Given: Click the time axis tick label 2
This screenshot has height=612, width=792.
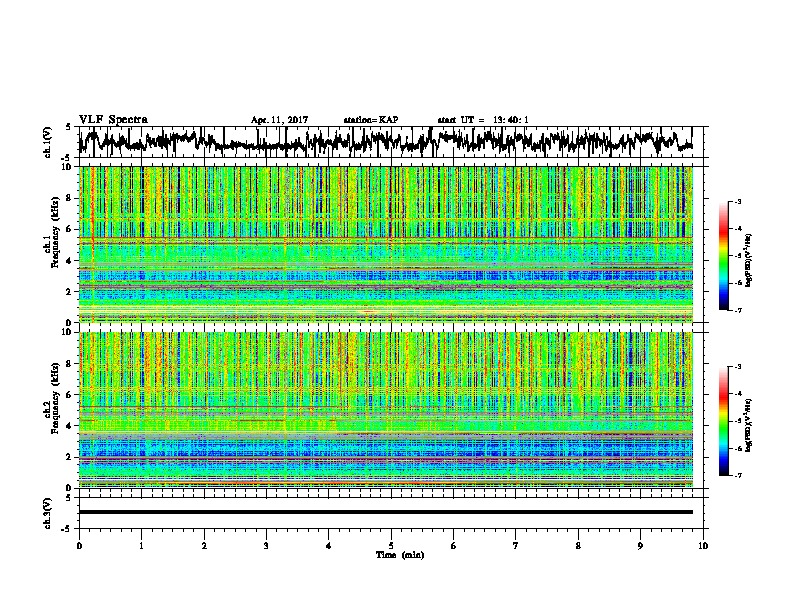Looking at the screenshot, I should coord(204,546).
